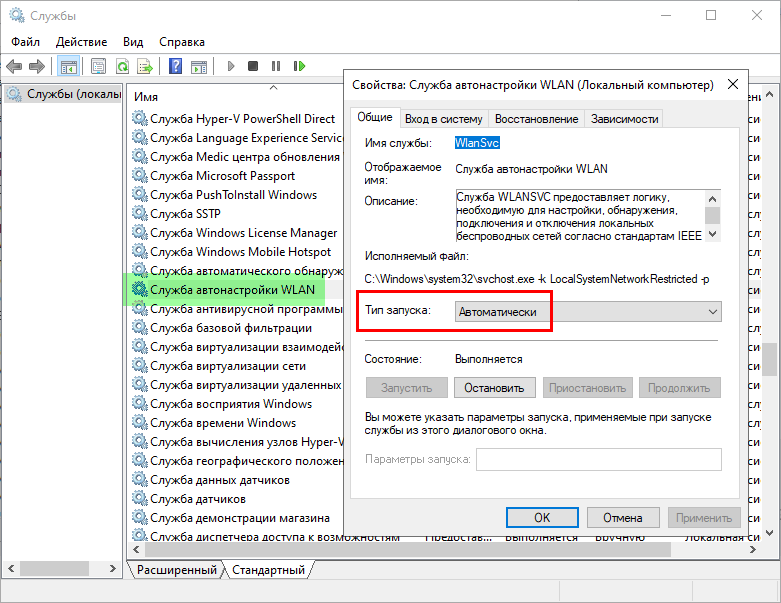Click the disabled Приостановить button
This screenshot has width=781, height=603.
(x=587, y=388)
